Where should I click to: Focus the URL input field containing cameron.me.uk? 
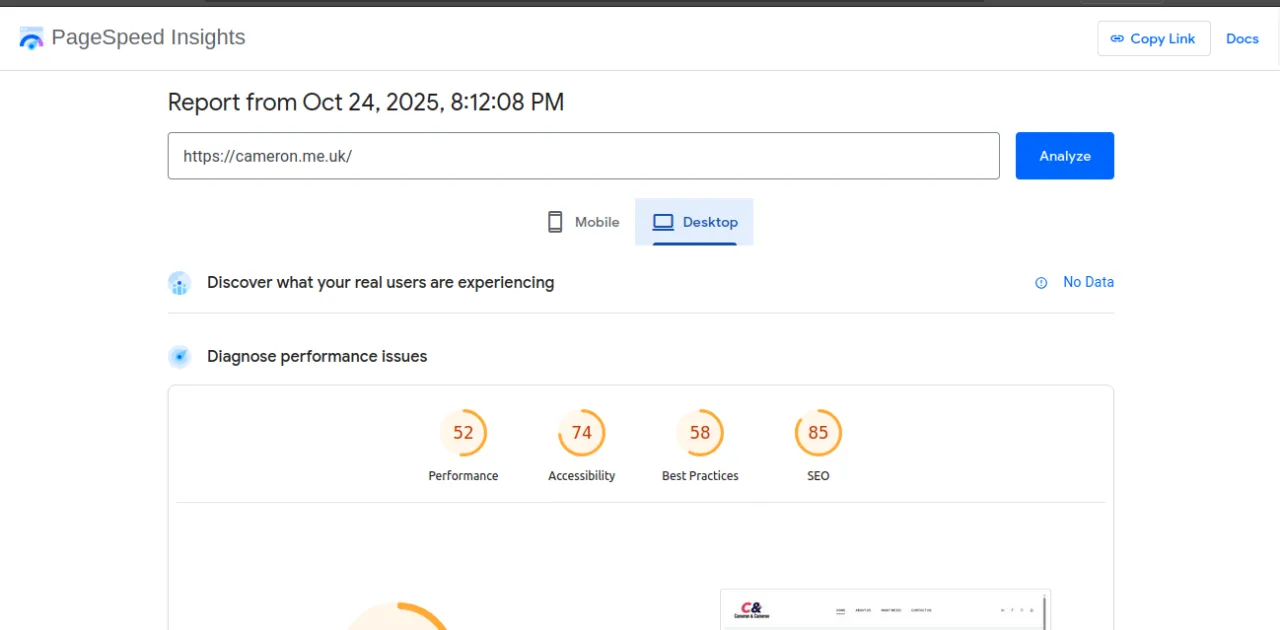click(x=583, y=156)
